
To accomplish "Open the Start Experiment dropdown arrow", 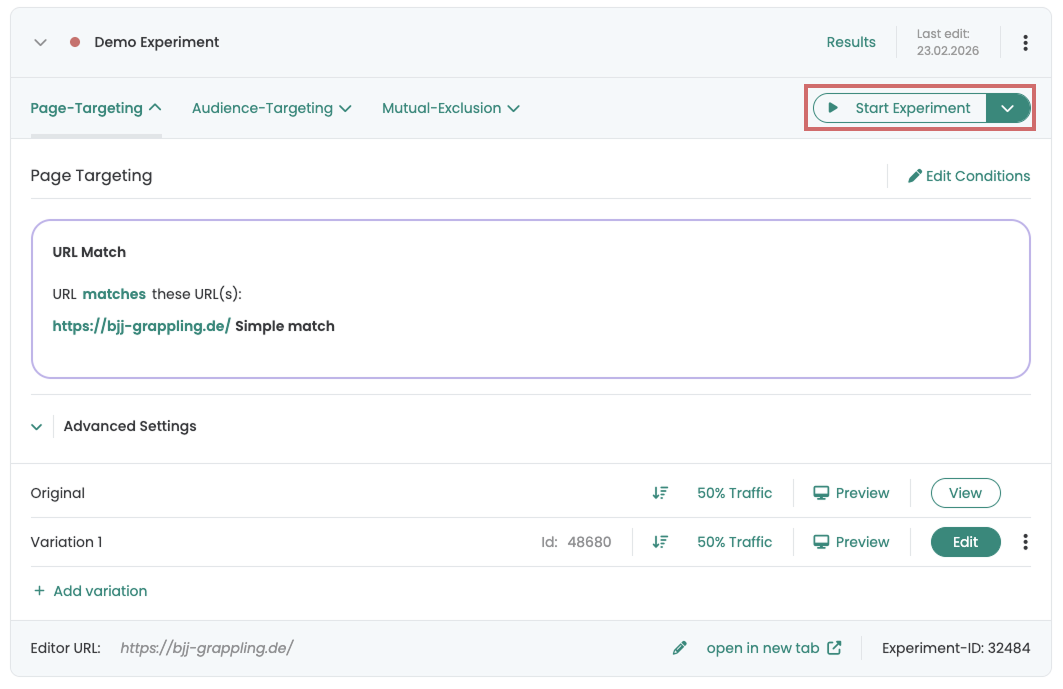I will [x=1007, y=109].
